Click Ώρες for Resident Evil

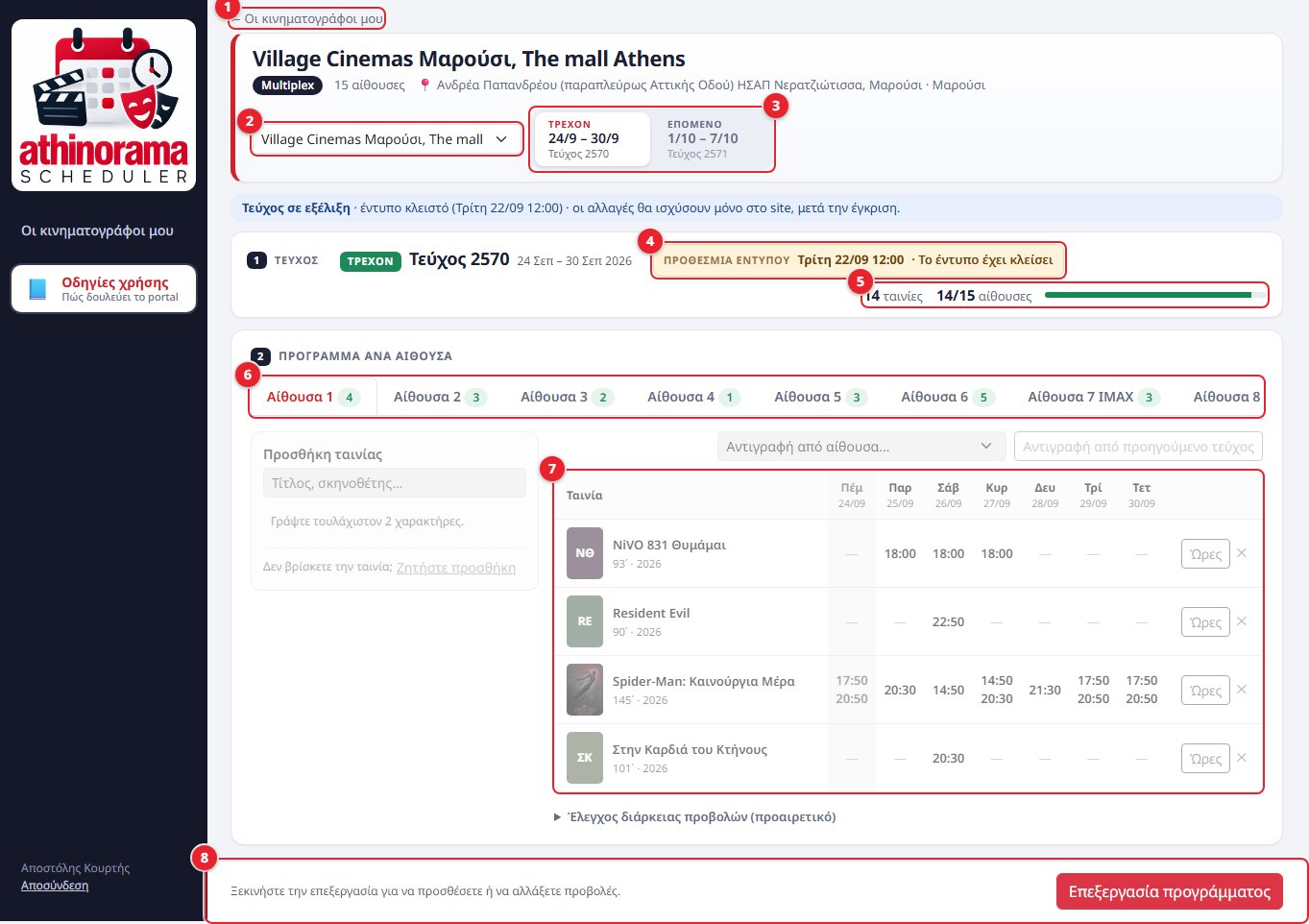pos(1205,622)
